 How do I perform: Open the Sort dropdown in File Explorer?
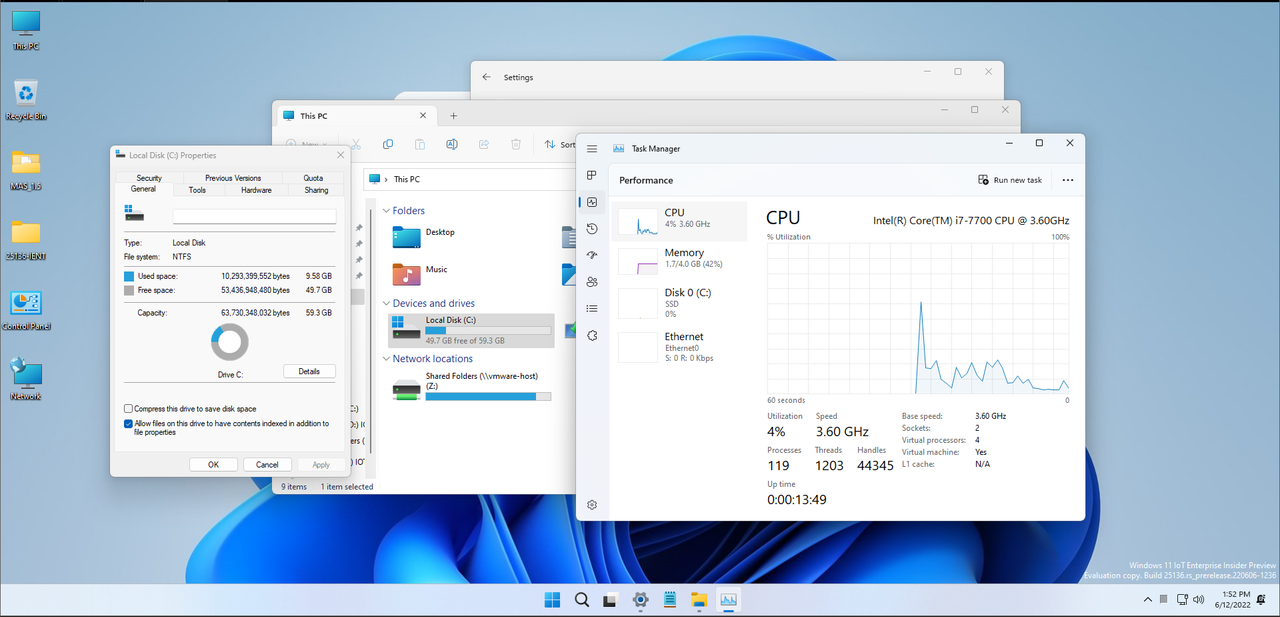(x=559, y=144)
